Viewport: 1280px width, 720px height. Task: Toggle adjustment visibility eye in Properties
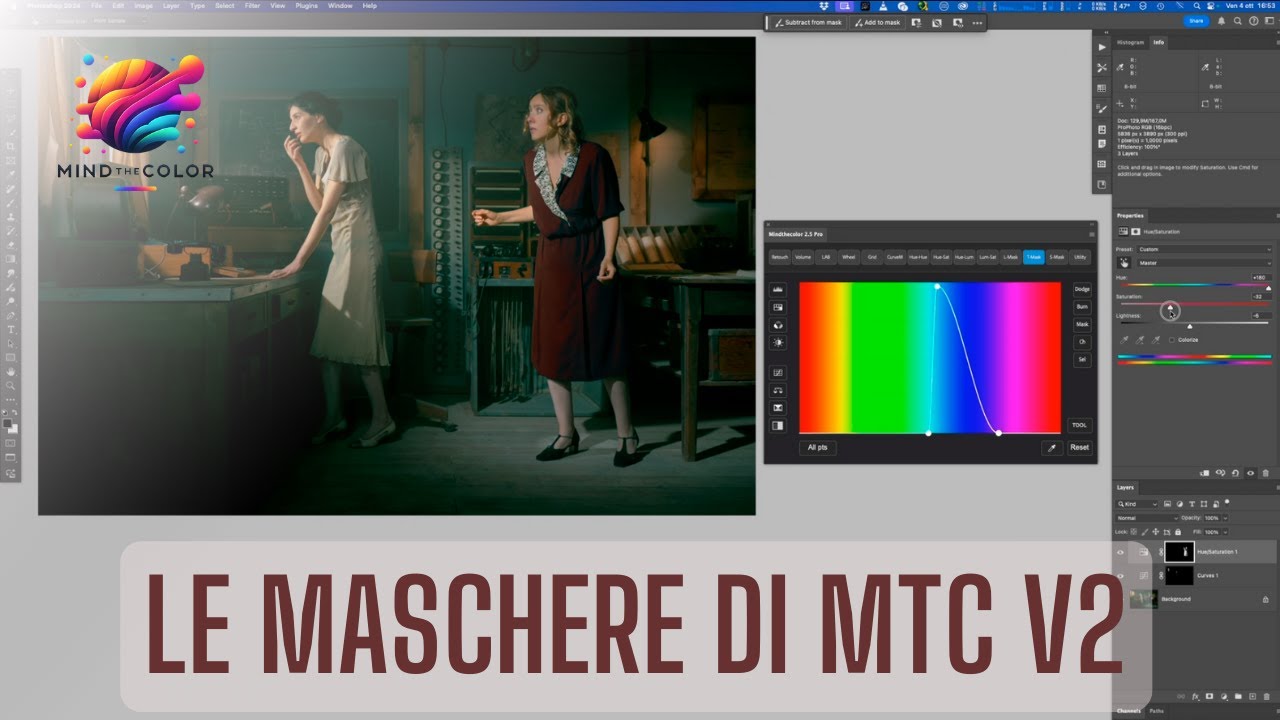1250,473
